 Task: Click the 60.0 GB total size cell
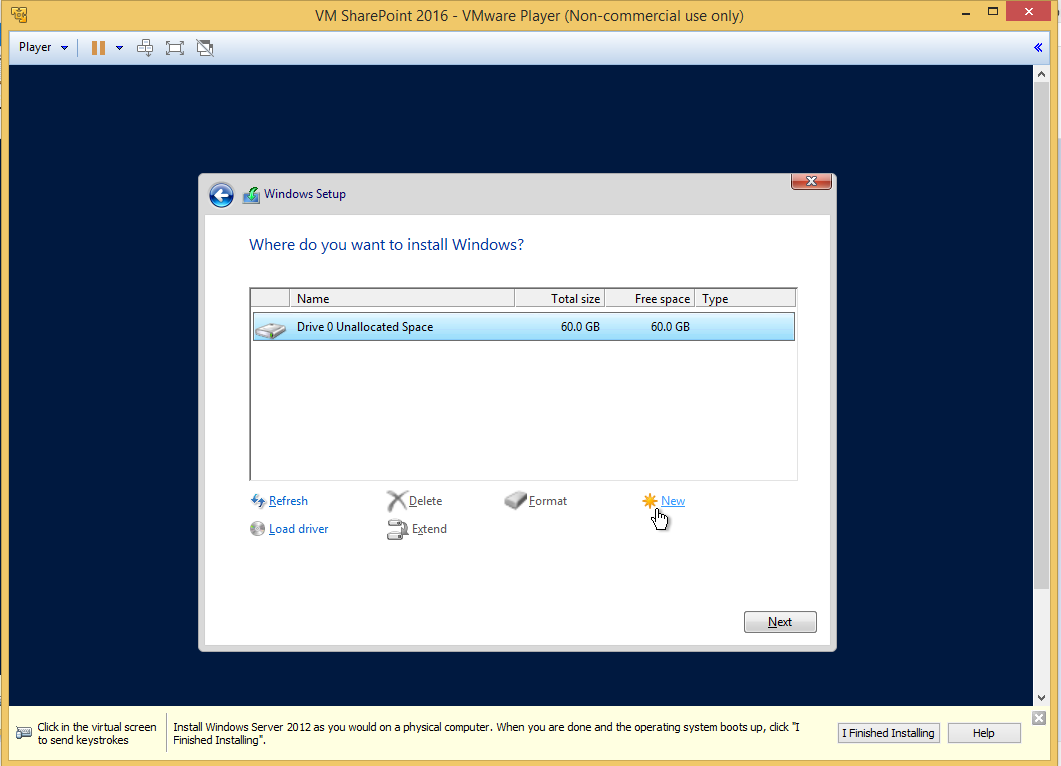pos(580,327)
